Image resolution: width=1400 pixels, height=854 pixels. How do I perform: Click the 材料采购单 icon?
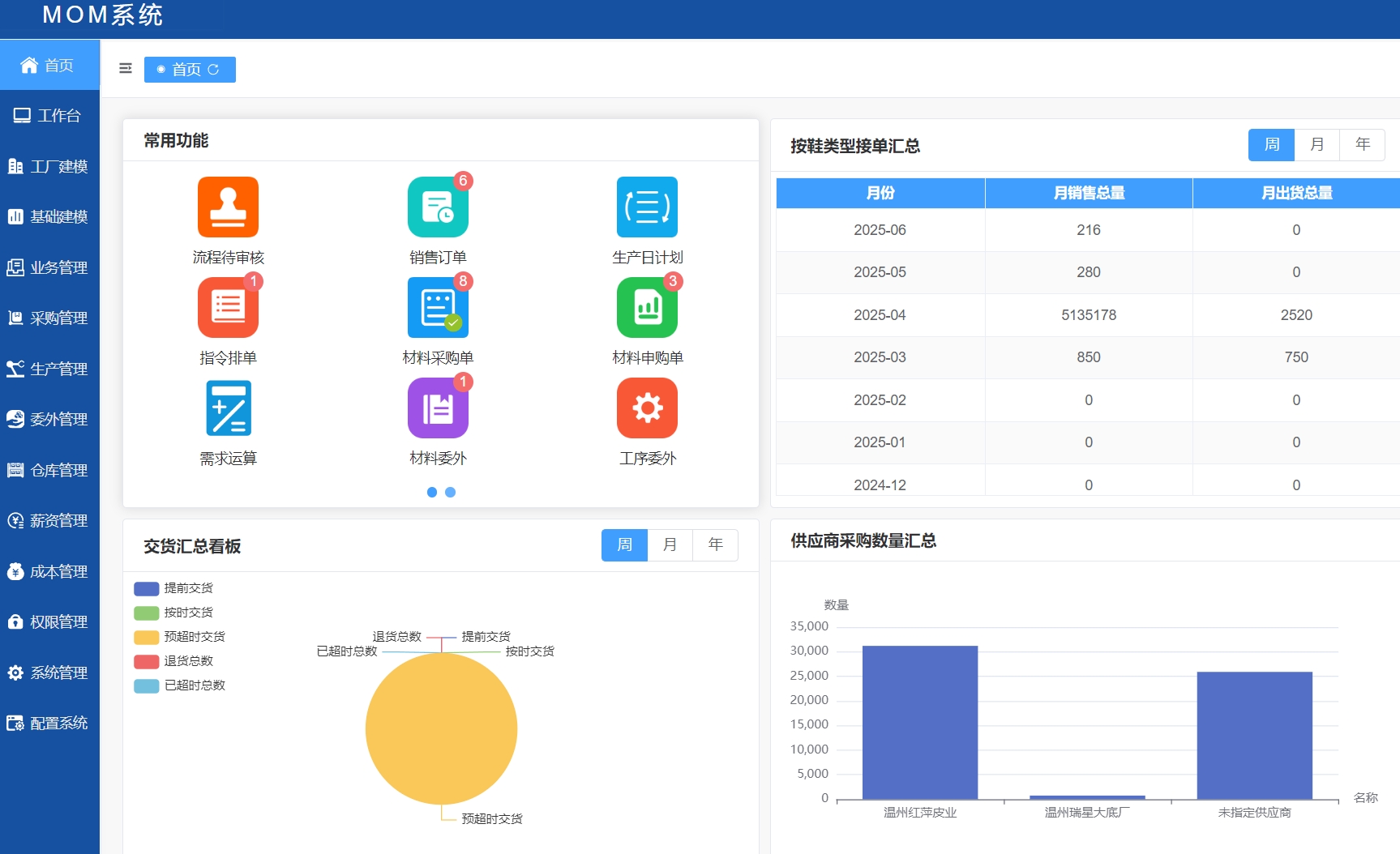tap(438, 308)
